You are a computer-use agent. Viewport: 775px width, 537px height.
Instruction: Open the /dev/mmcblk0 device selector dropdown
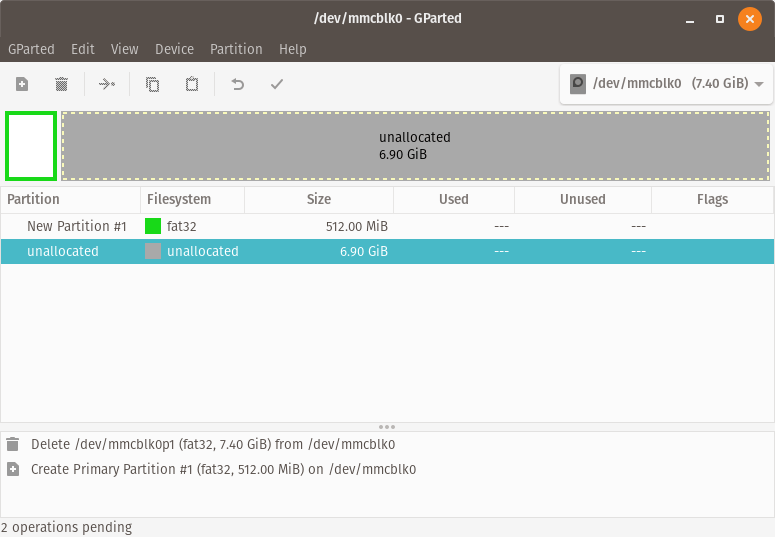click(666, 84)
